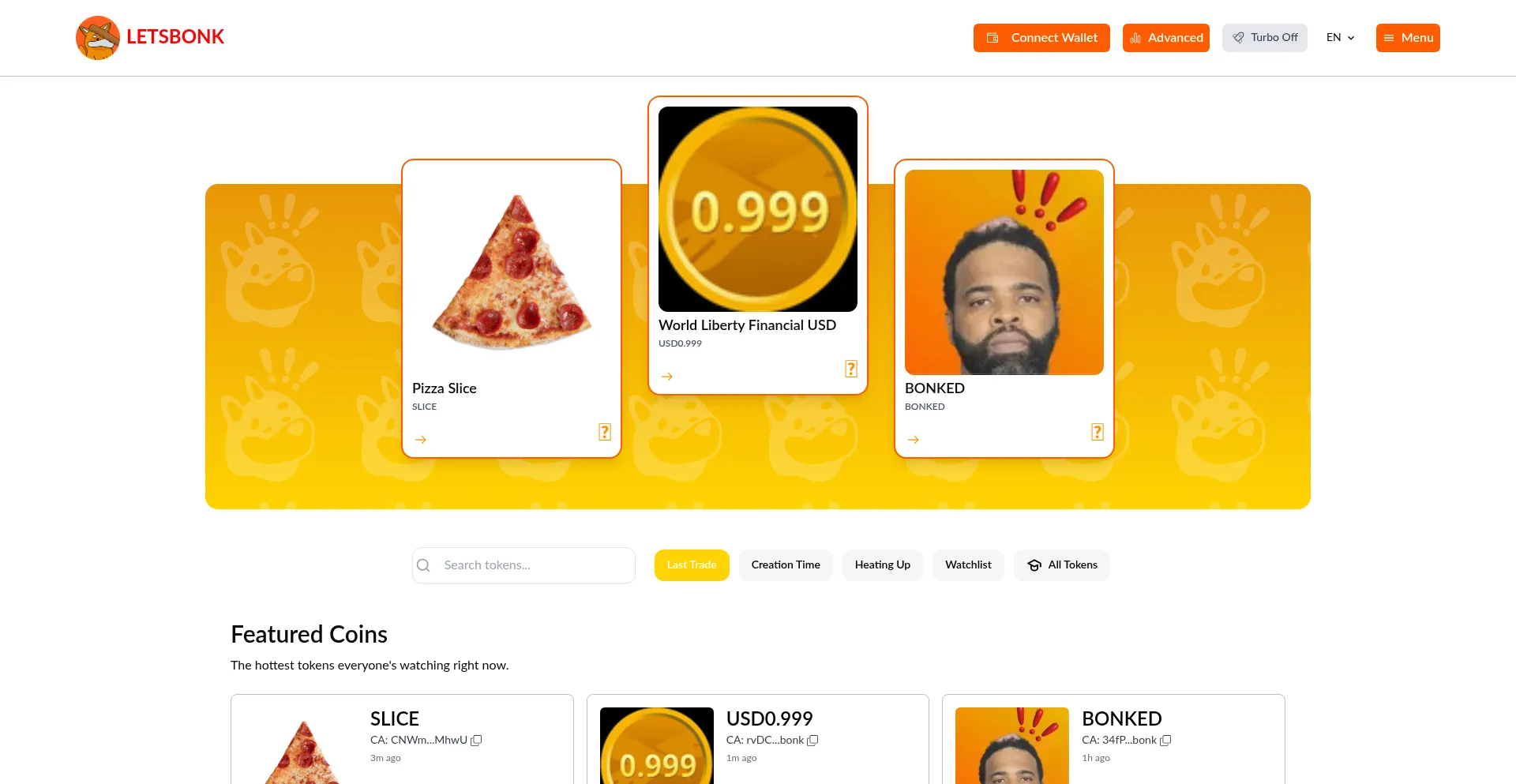
Task: Click question mark icon on World Liberty card
Action: point(851,369)
